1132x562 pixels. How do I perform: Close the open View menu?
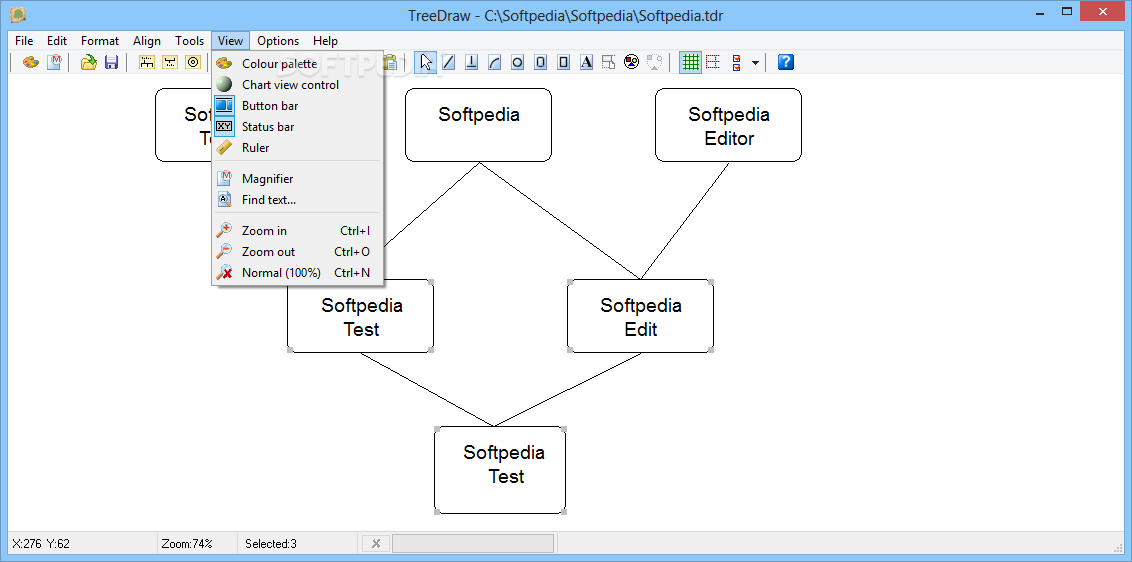point(230,40)
